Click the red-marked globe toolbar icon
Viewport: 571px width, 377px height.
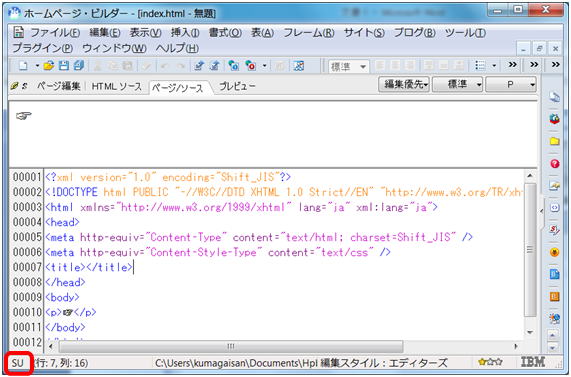(x=251, y=66)
